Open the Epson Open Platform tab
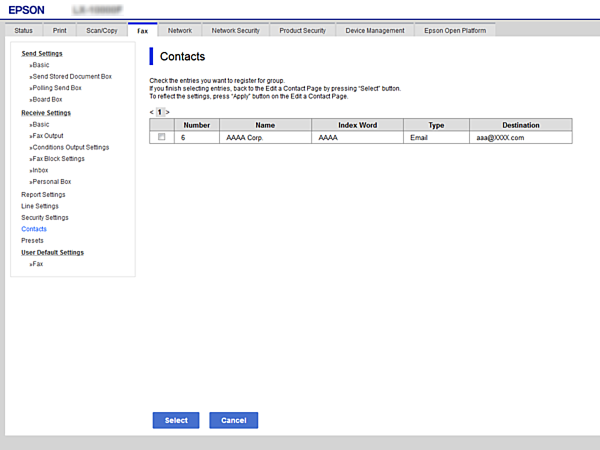Viewport: 600px width, 450px height. click(x=455, y=31)
